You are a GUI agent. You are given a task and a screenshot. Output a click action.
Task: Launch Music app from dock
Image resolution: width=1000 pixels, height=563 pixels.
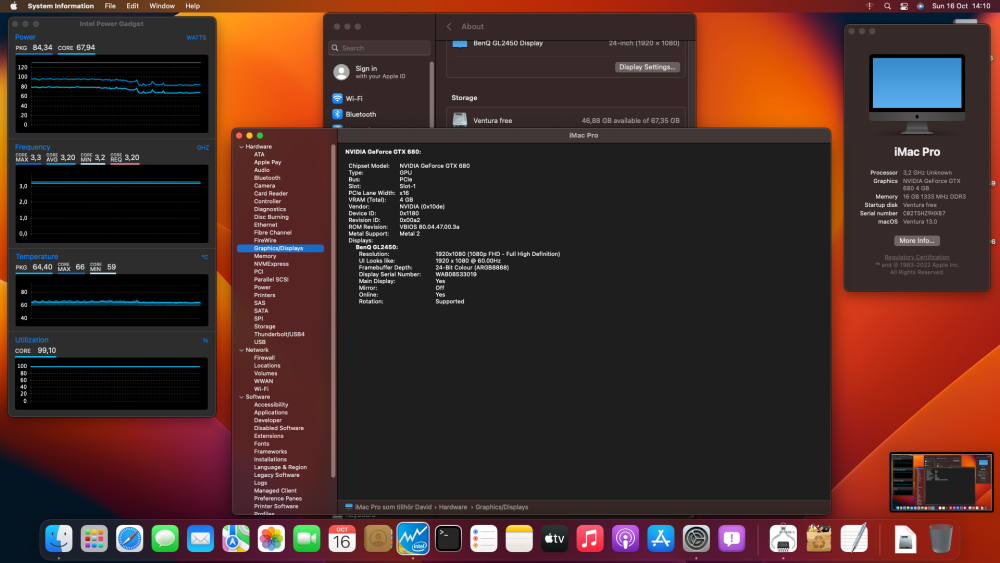(590, 539)
